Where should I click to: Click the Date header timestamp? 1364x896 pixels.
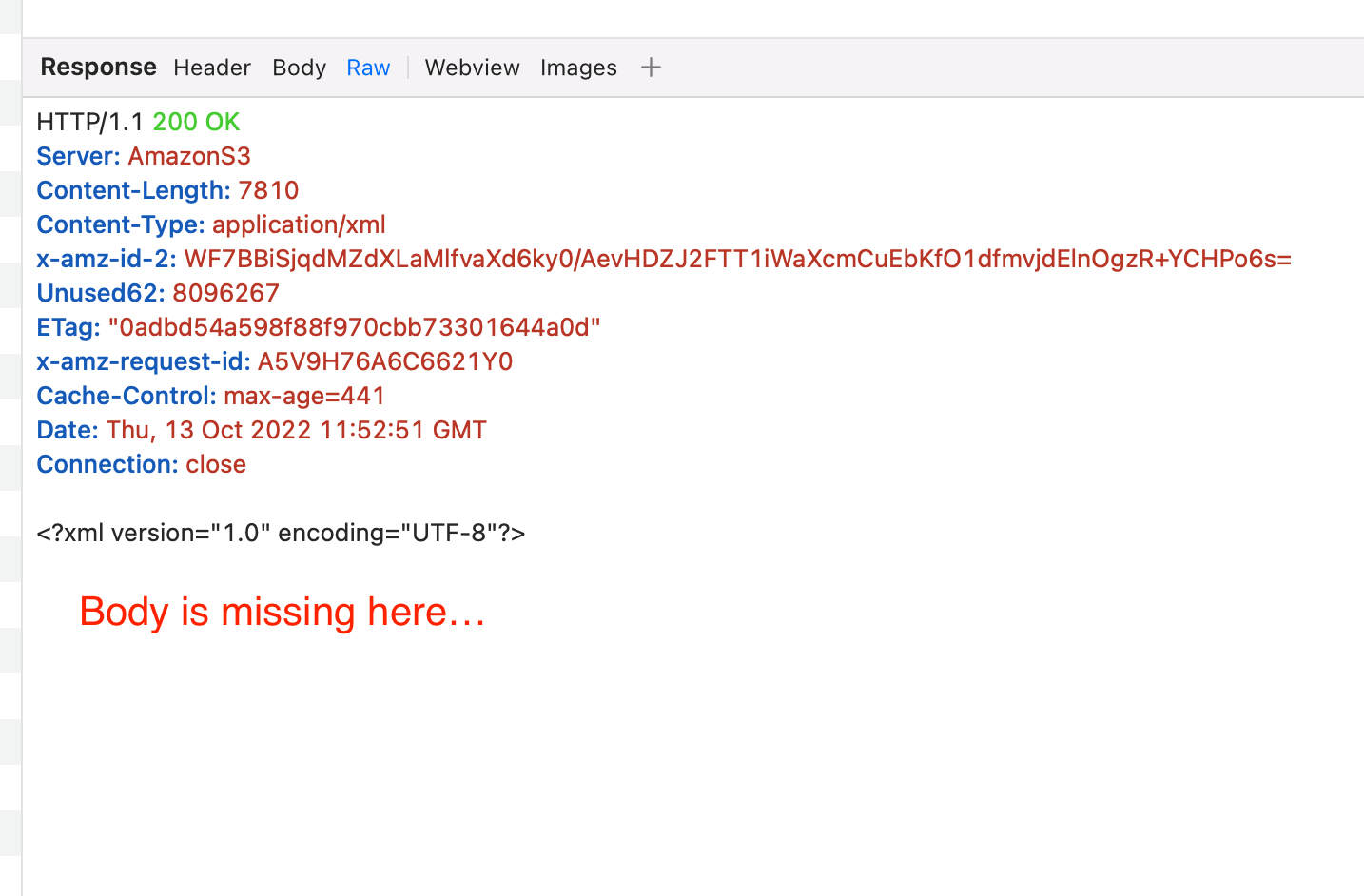(296, 429)
